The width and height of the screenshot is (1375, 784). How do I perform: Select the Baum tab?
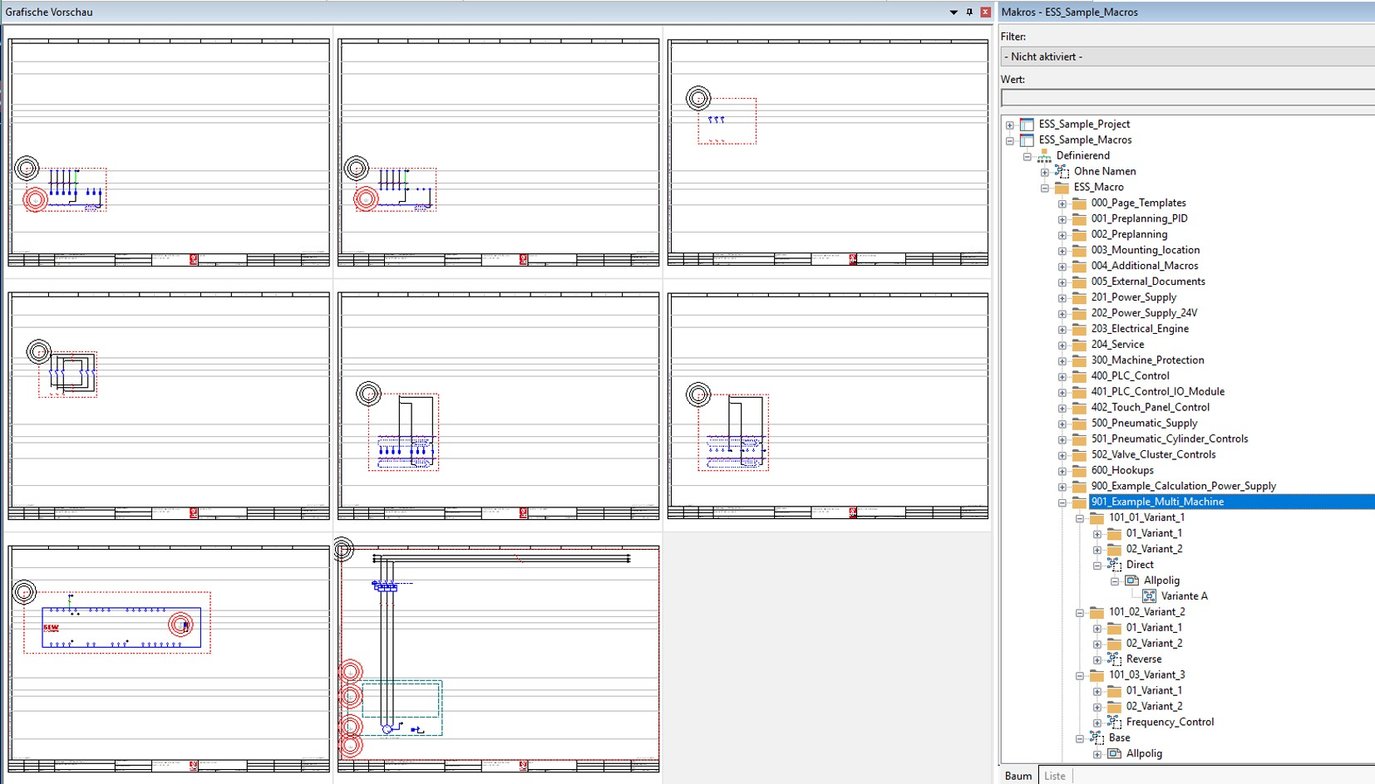click(x=1017, y=775)
